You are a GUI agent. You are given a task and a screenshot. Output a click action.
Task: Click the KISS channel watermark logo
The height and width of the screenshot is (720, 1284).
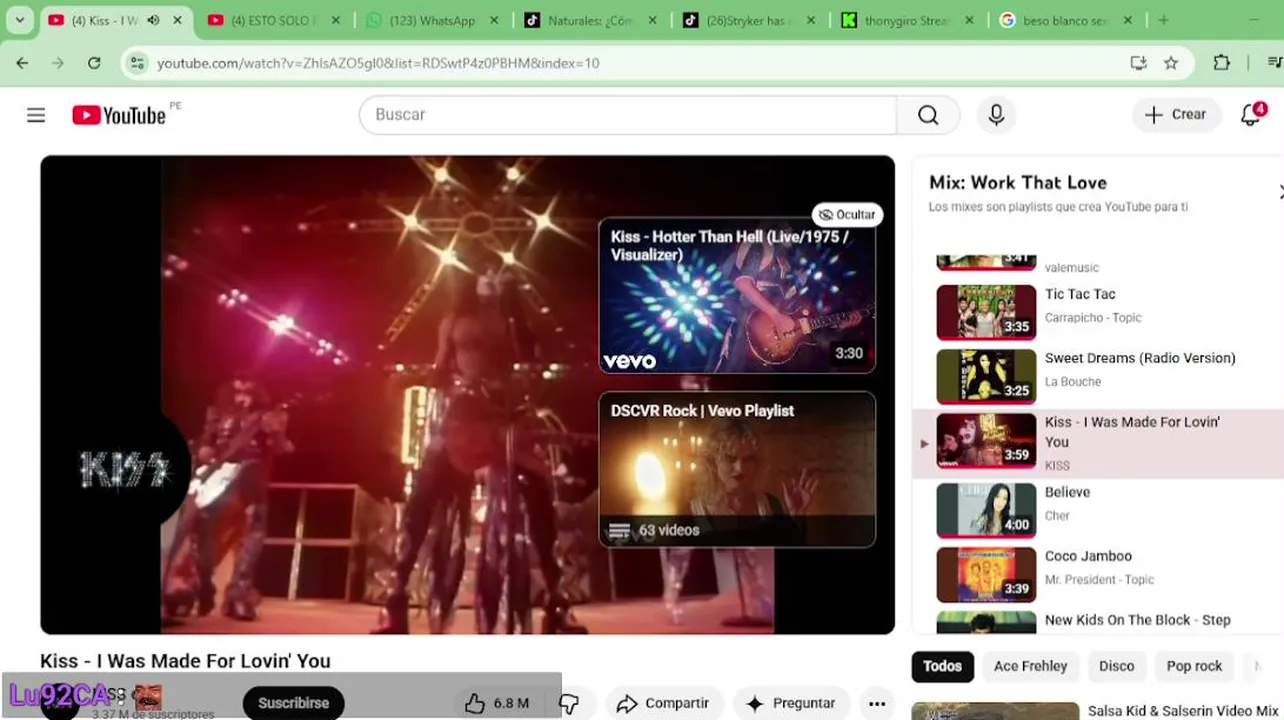[125, 469]
